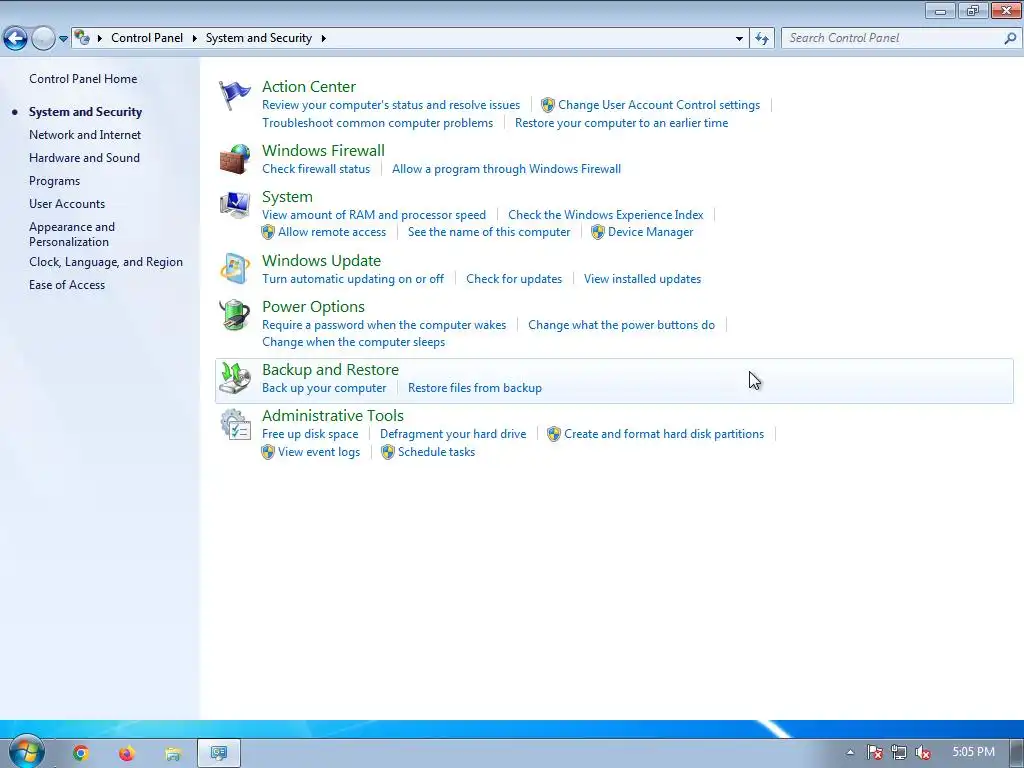Click Change when the computer sleeps
The height and width of the screenshot is (768, 1024).
[353, 342]
